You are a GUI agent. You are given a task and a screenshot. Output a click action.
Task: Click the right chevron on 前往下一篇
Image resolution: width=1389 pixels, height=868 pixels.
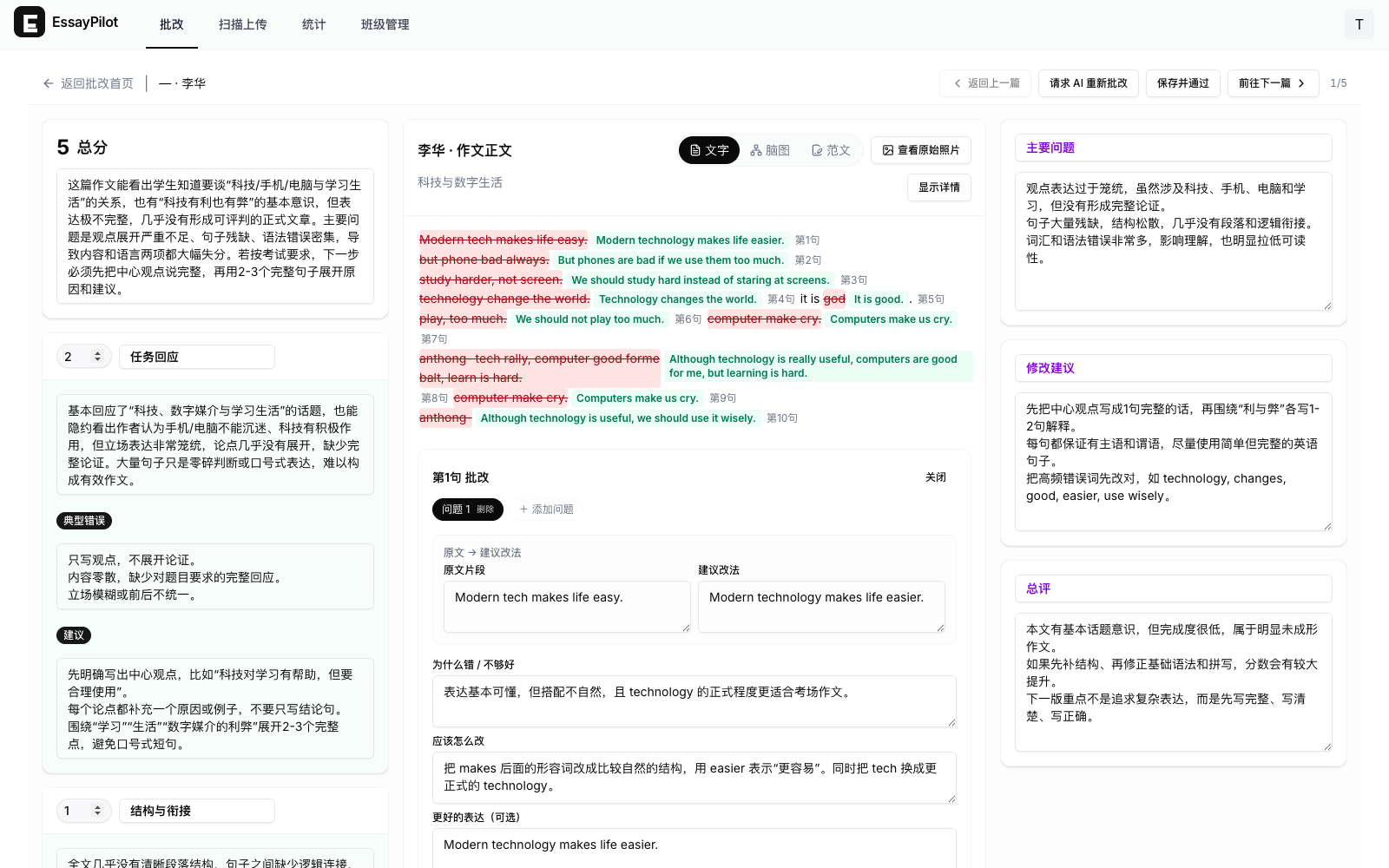(x=1300, y=82)
